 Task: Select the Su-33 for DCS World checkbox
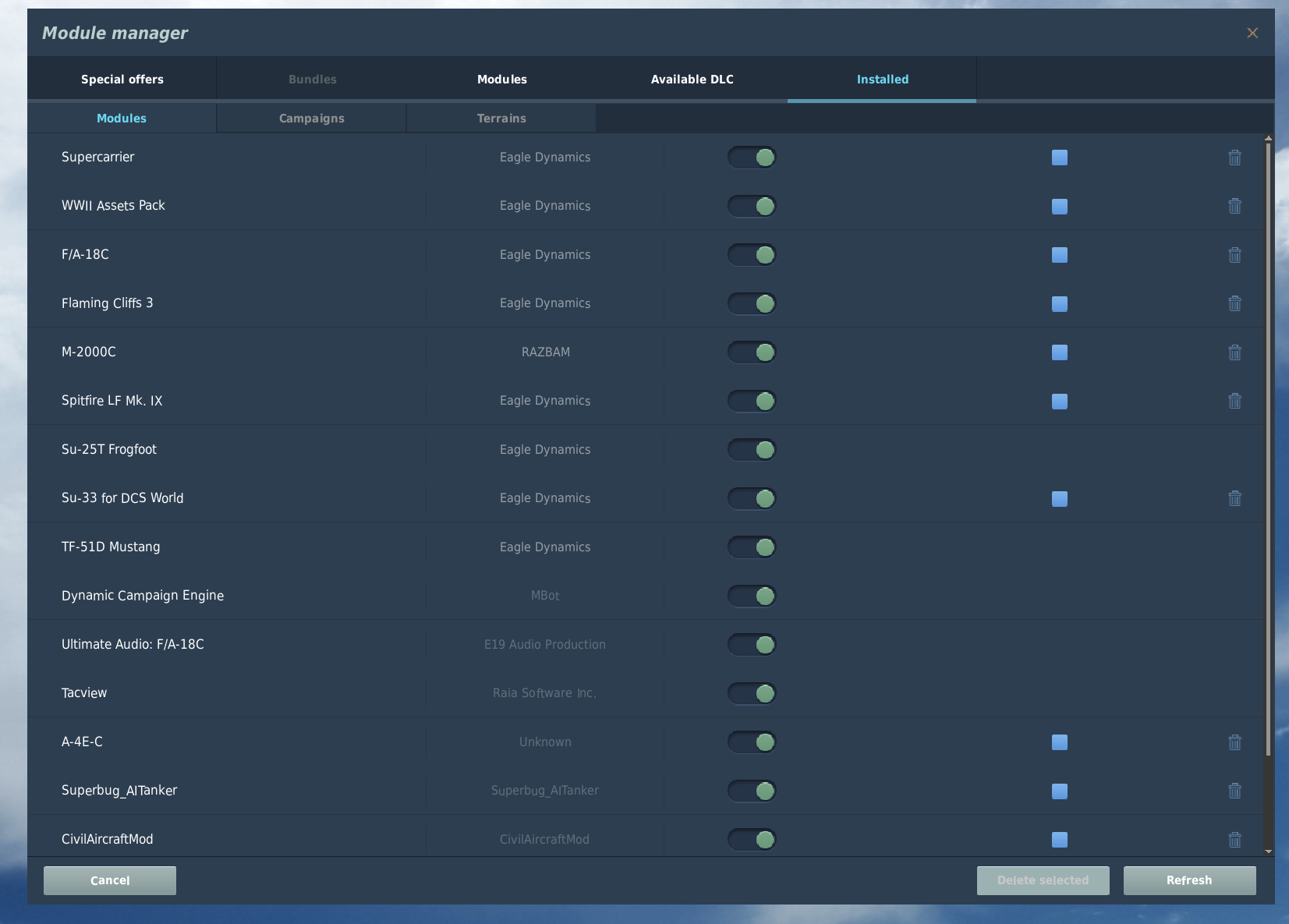click(x=1060, y=499)
